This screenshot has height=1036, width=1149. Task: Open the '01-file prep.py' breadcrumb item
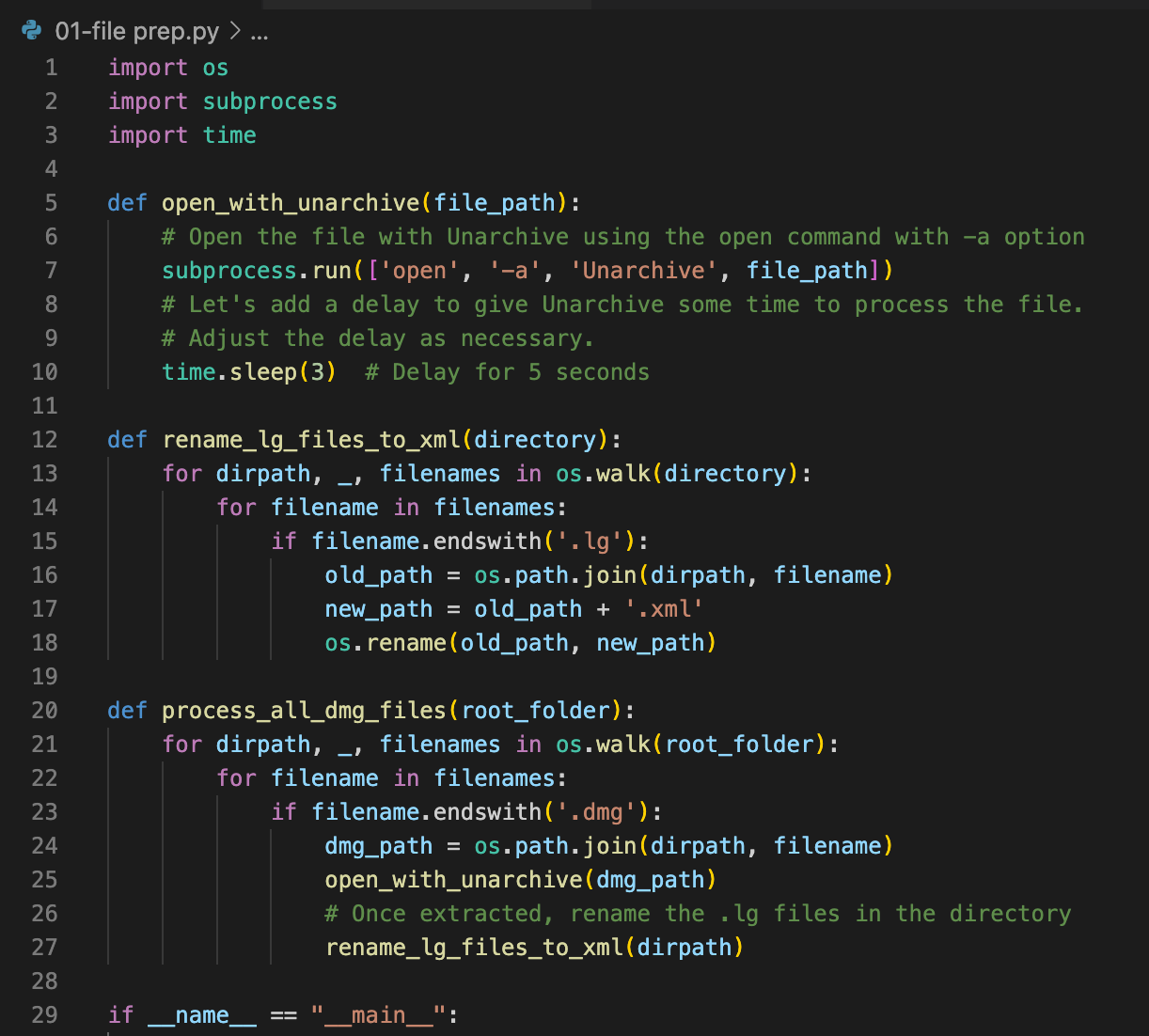[x=136, y=31]
